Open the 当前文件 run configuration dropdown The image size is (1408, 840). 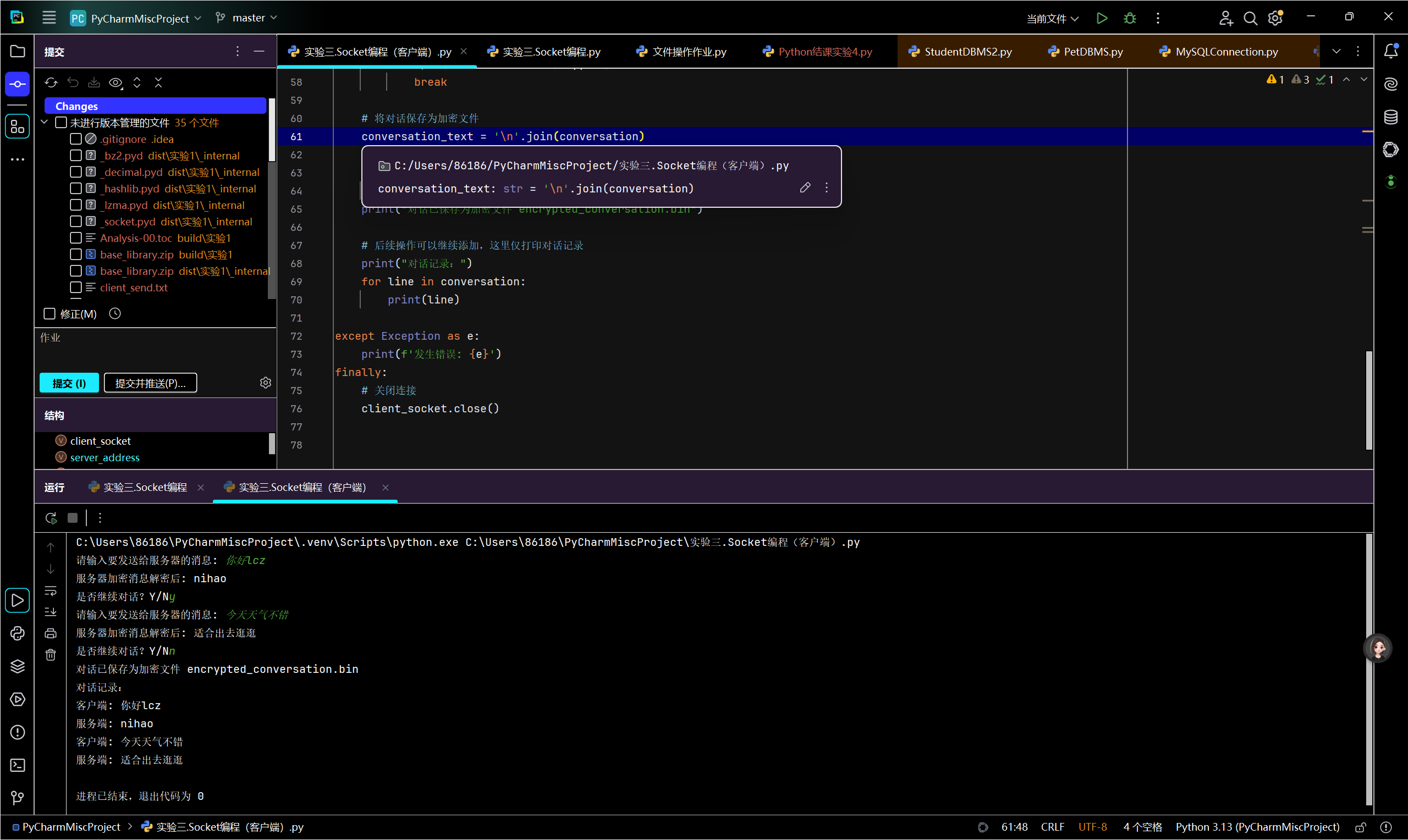[1052, 18]
